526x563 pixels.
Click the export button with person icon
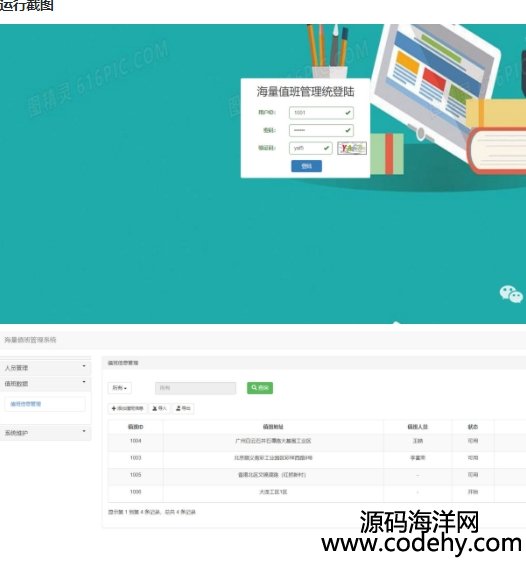pyautogui.click(x=183, y=408)
